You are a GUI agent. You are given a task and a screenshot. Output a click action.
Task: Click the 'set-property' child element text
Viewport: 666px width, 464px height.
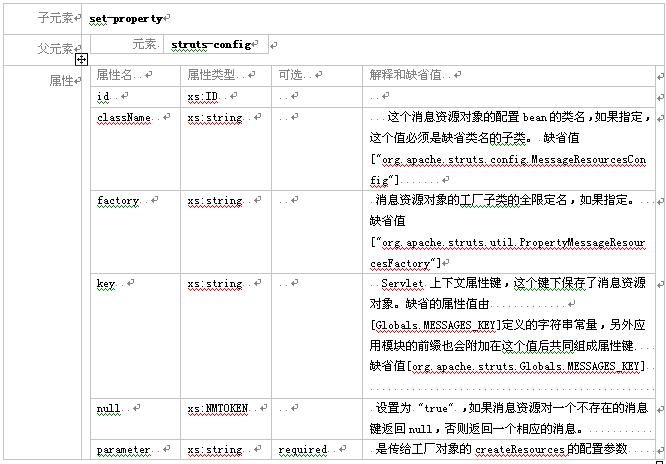(x=126, y=19)
